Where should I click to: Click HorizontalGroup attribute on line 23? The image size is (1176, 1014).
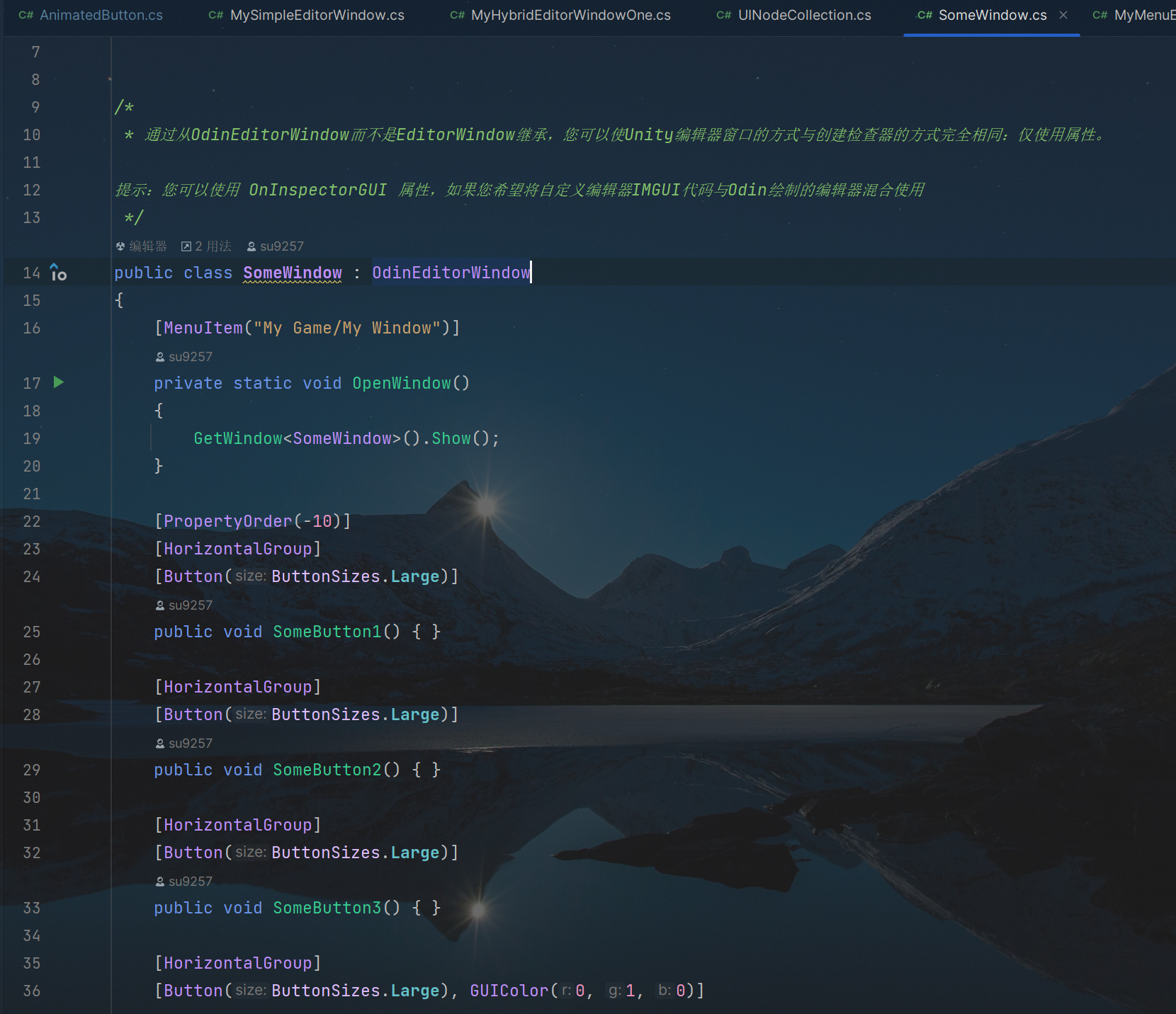tap(238, 549)
